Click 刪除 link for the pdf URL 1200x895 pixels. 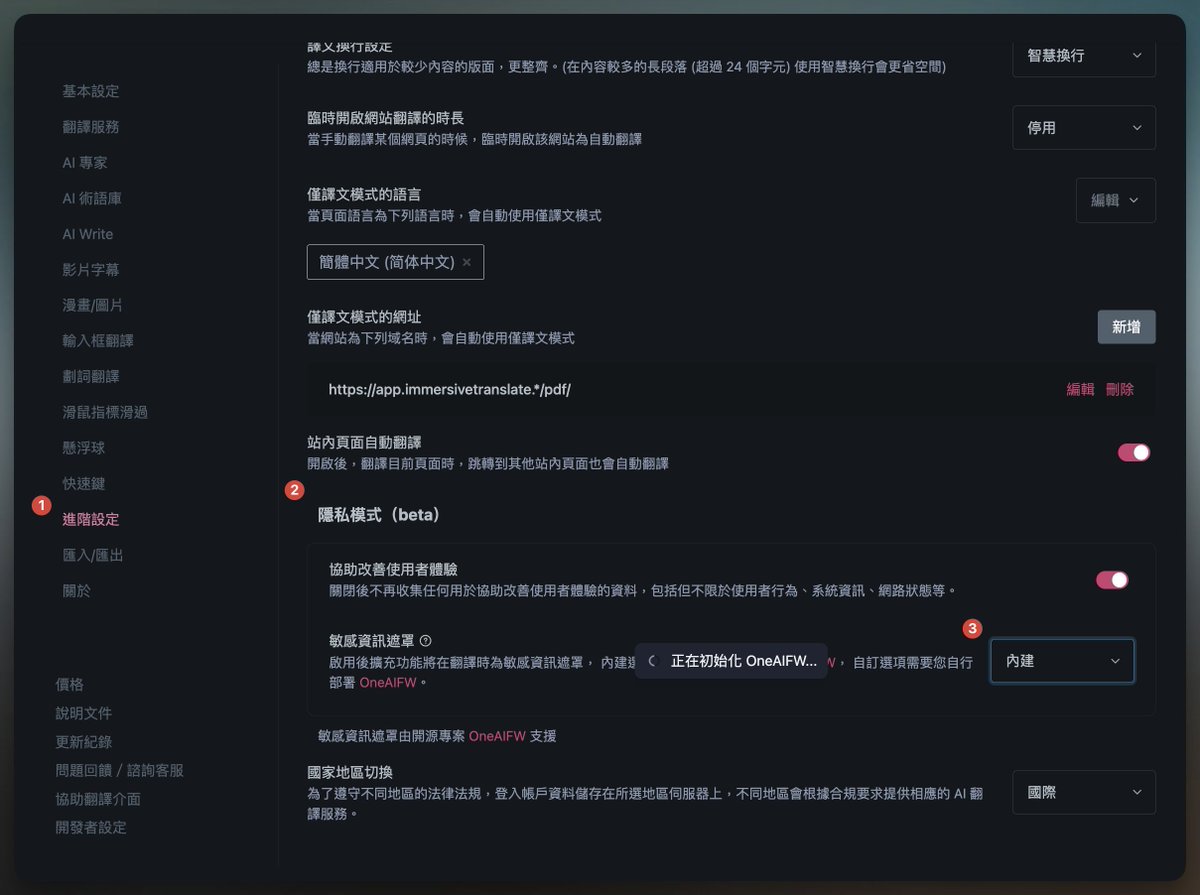(1120, 390)
